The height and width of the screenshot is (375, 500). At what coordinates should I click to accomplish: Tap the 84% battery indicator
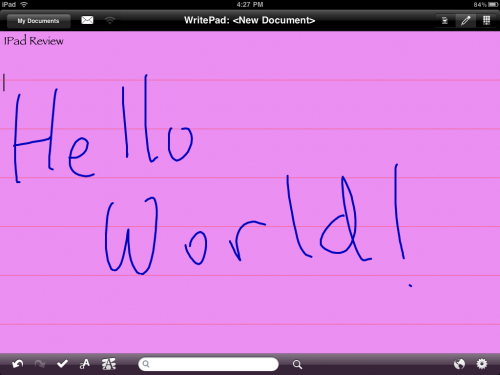pos(486,5)
